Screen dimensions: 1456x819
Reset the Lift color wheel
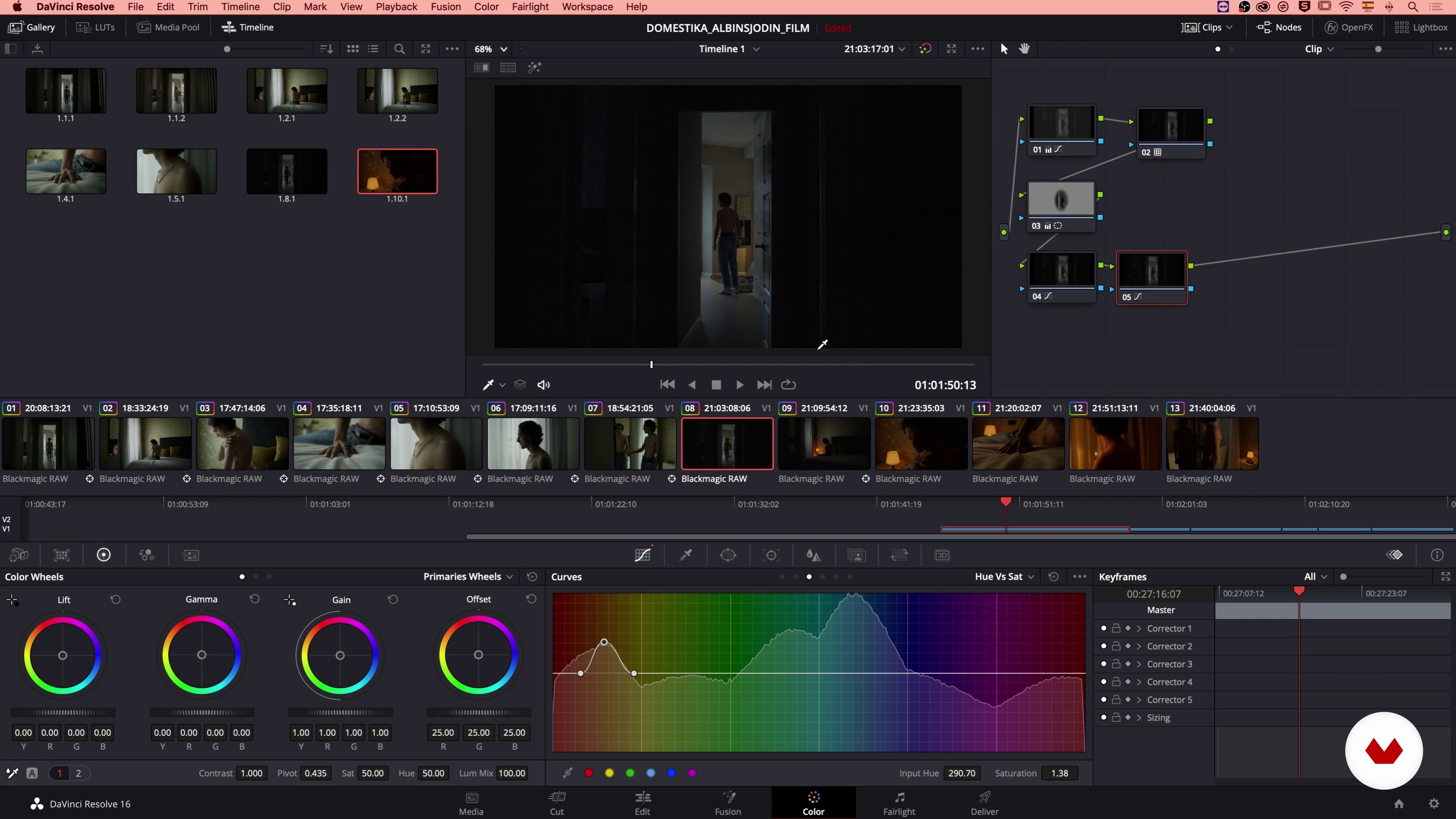115,599
